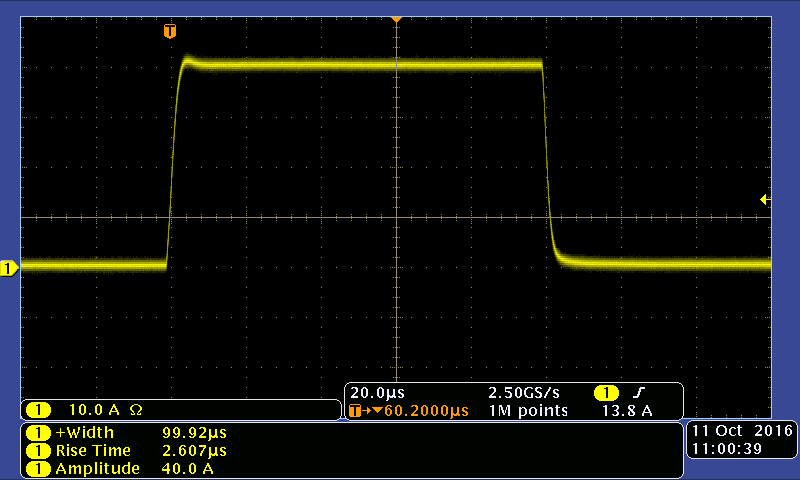Screen dimensions: 800x480
Task: Click the yellow trigger level arrow
Action: [765, 199]
